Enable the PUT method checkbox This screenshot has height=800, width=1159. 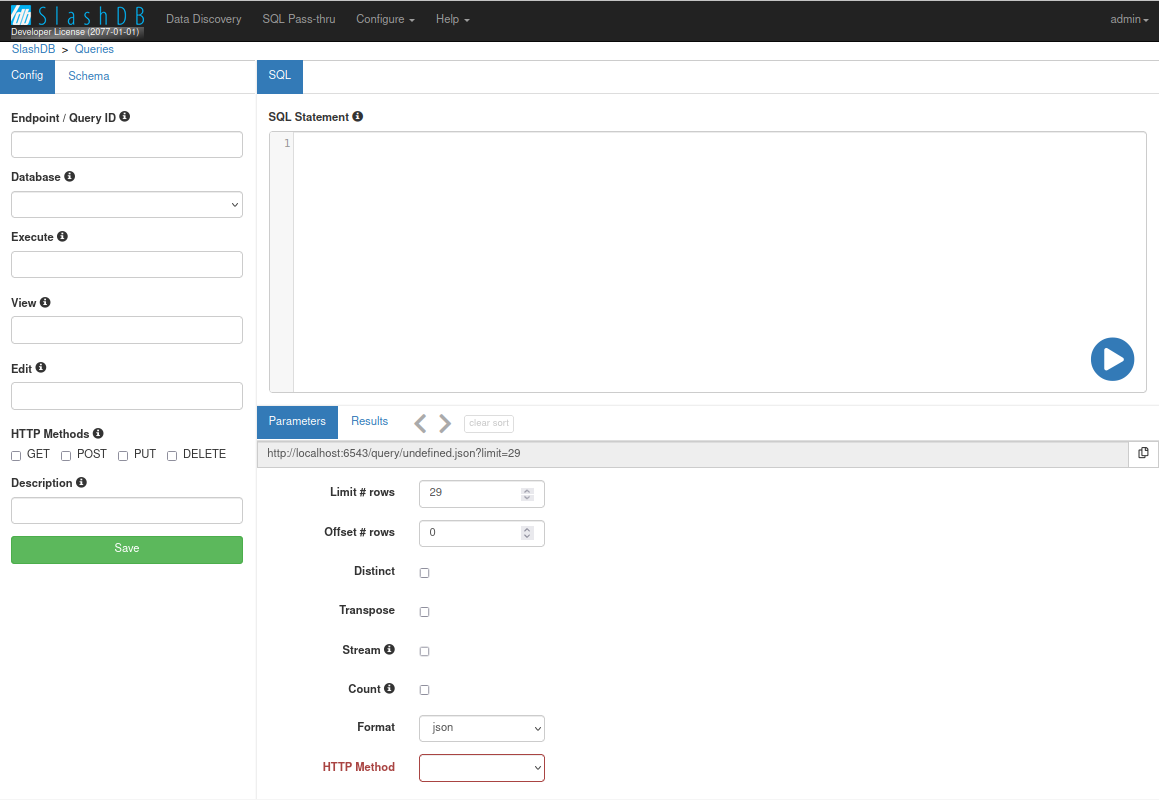tap(123, 455)
